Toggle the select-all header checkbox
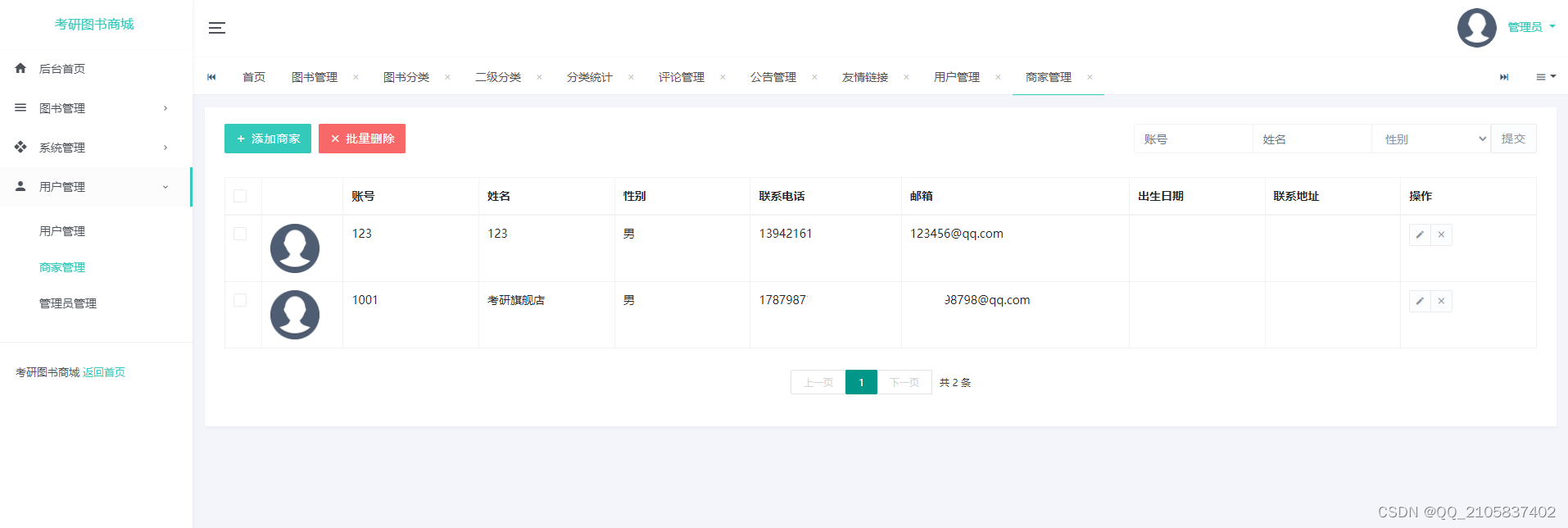The width and height of the screenshot is (1568, 528). (x=240, y=196)
